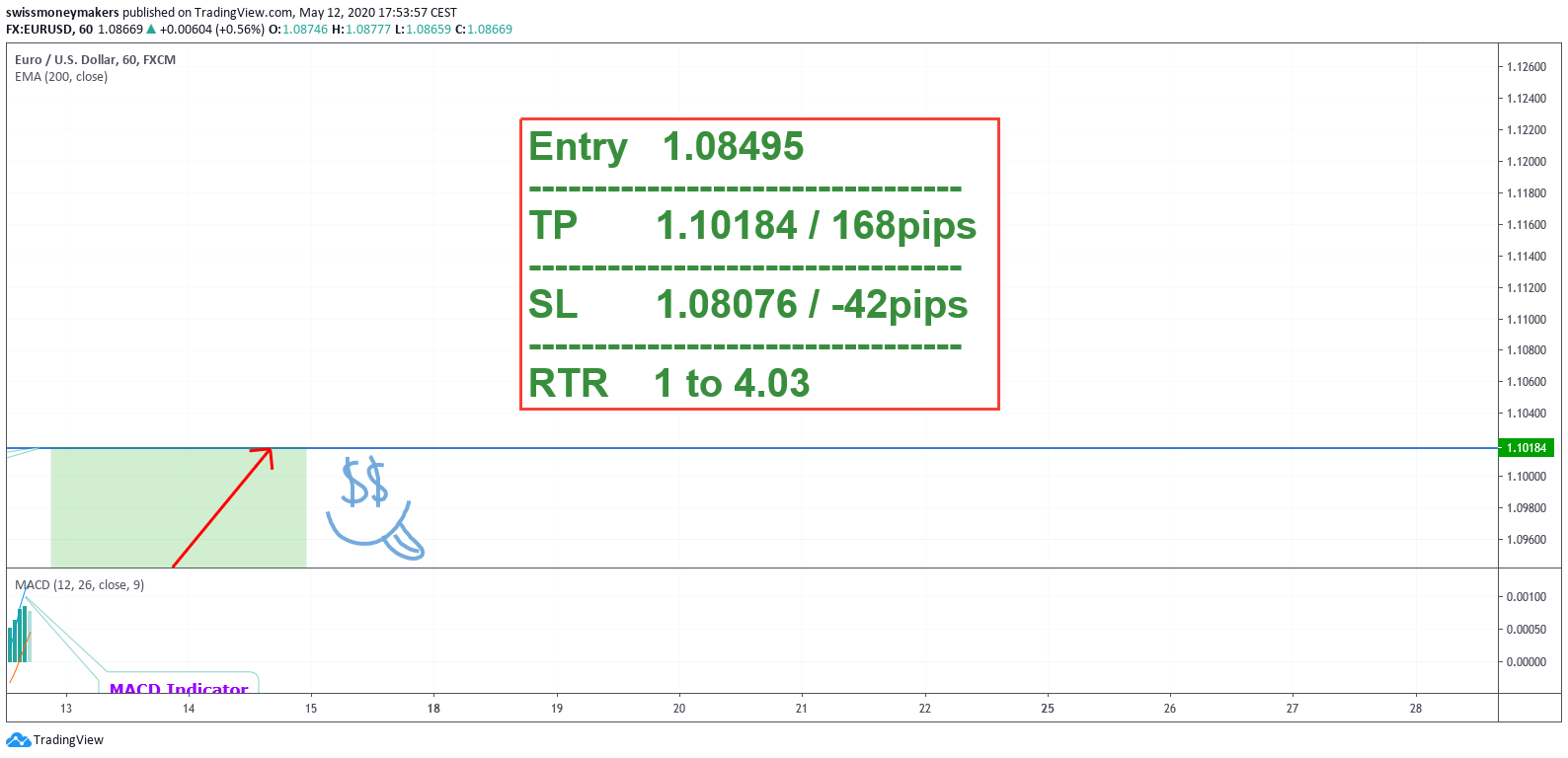Click date 21 on the time axis

coord(802,709)
